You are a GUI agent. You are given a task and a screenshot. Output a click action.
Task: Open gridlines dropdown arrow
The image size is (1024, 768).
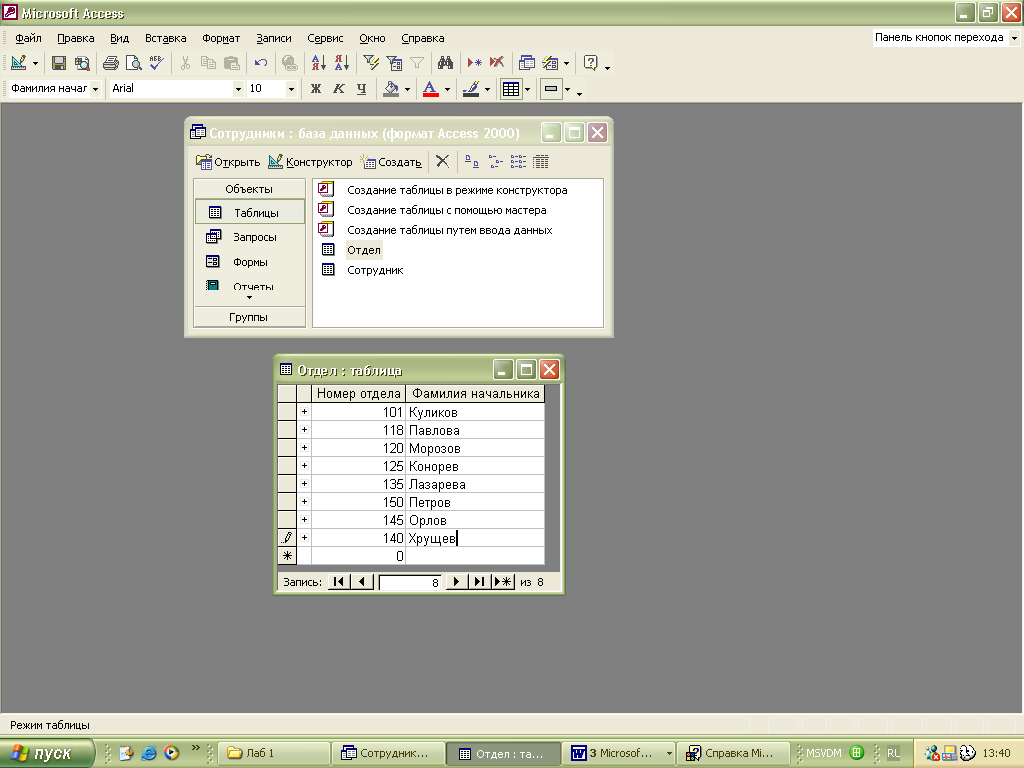[x=528, y=89]
